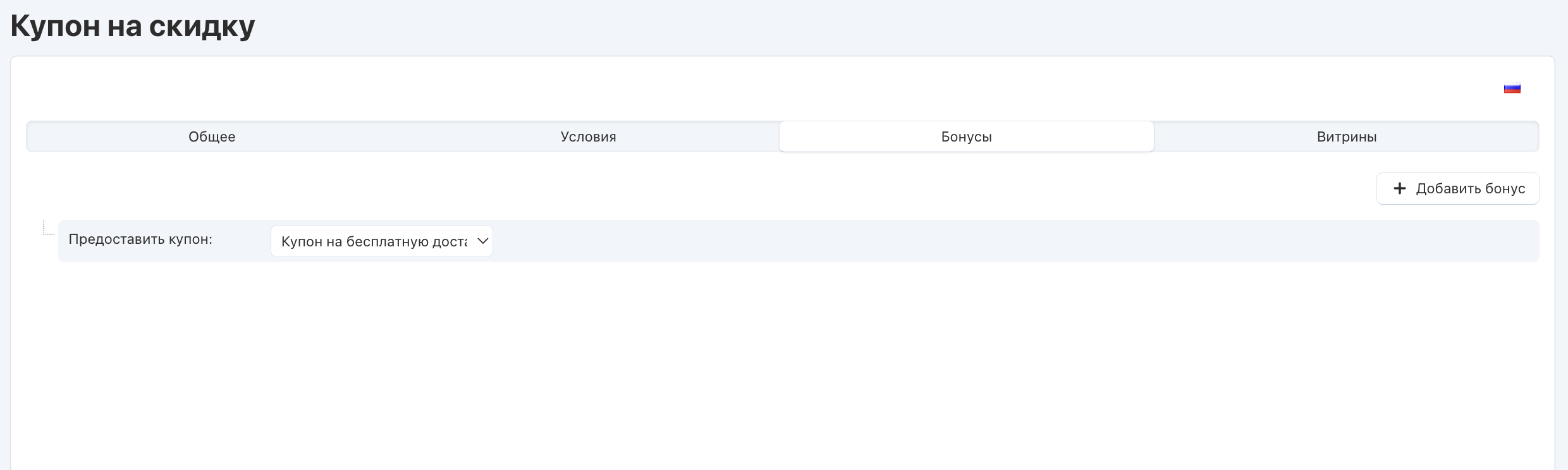Go to the Витрины tab

point(1347,136)
